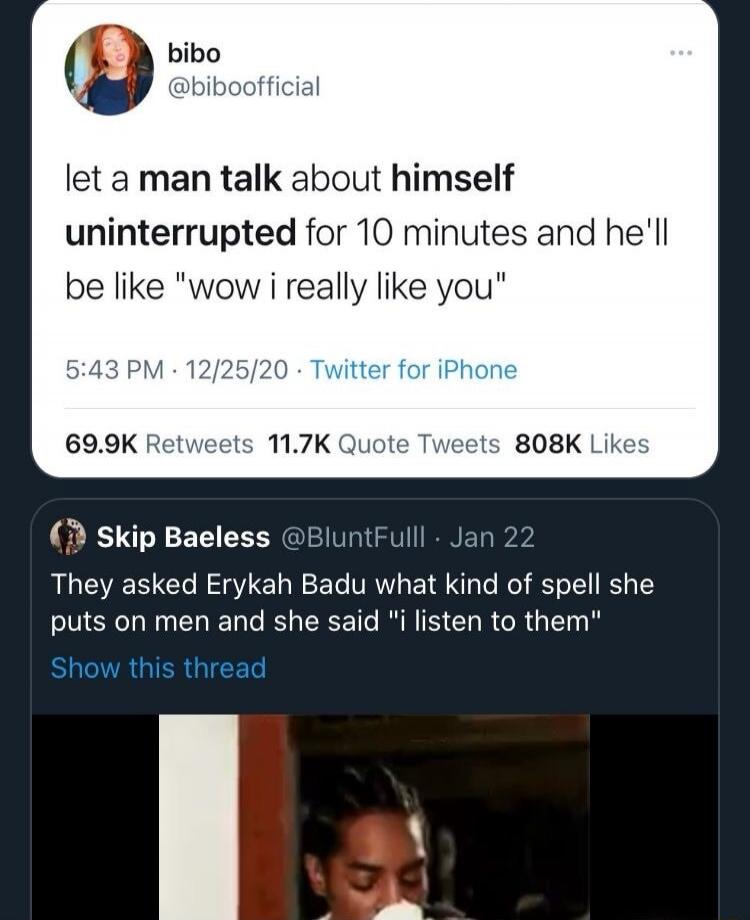Open Skip Baeless display name profile
This screenshot has height=920, width=750.
coord(183,538)
